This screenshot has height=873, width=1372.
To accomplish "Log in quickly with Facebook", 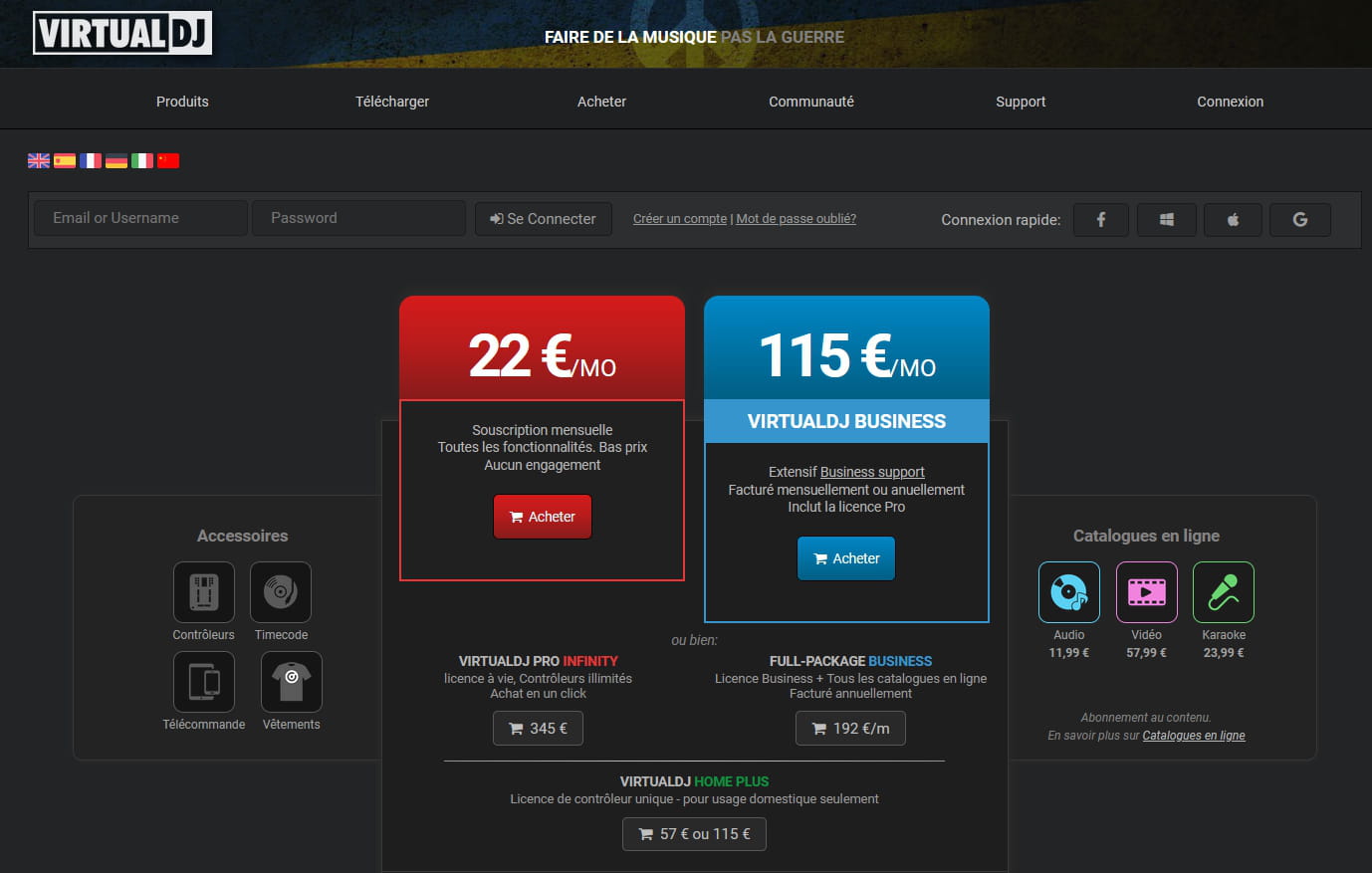I will 1101,220.
